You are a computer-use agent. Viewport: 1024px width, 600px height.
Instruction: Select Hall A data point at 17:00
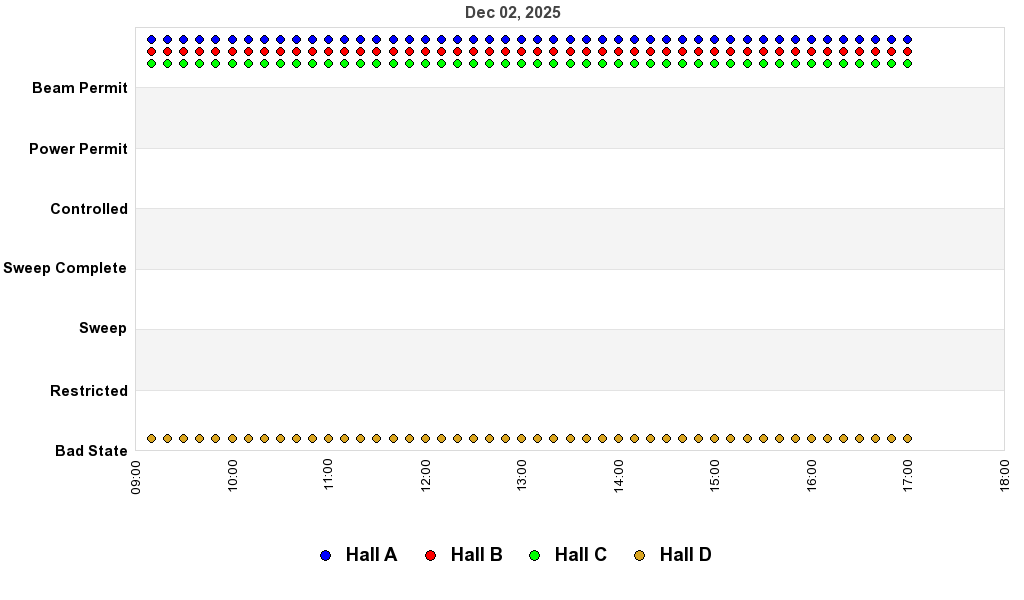(x=907, y=40)
